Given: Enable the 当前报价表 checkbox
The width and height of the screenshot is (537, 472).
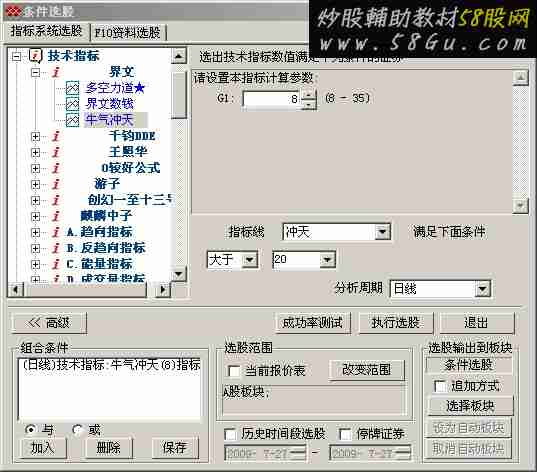Looking at the screenshot, I should pos(234,371).
